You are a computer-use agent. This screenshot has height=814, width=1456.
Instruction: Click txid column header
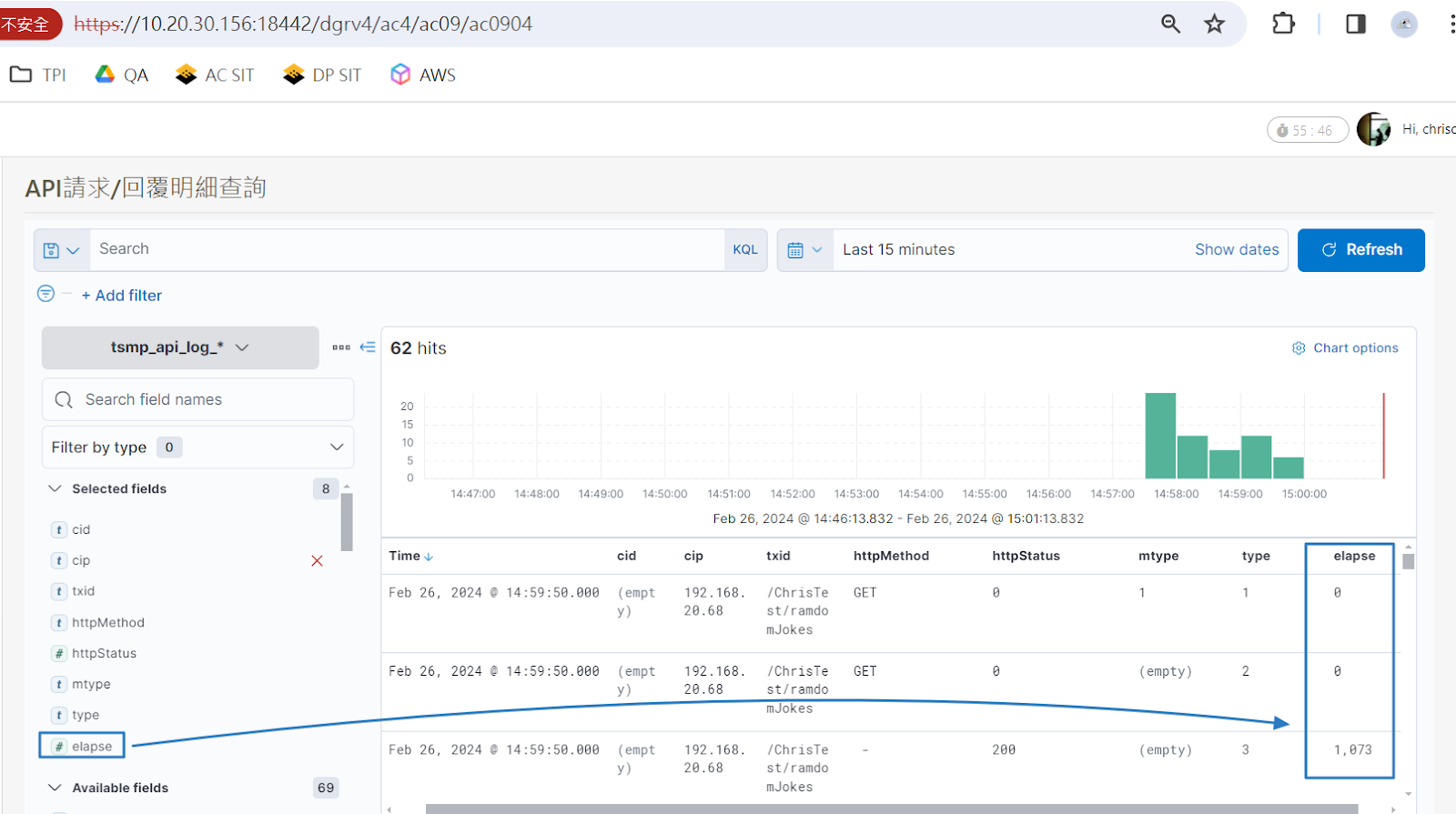tap(778, 556)
